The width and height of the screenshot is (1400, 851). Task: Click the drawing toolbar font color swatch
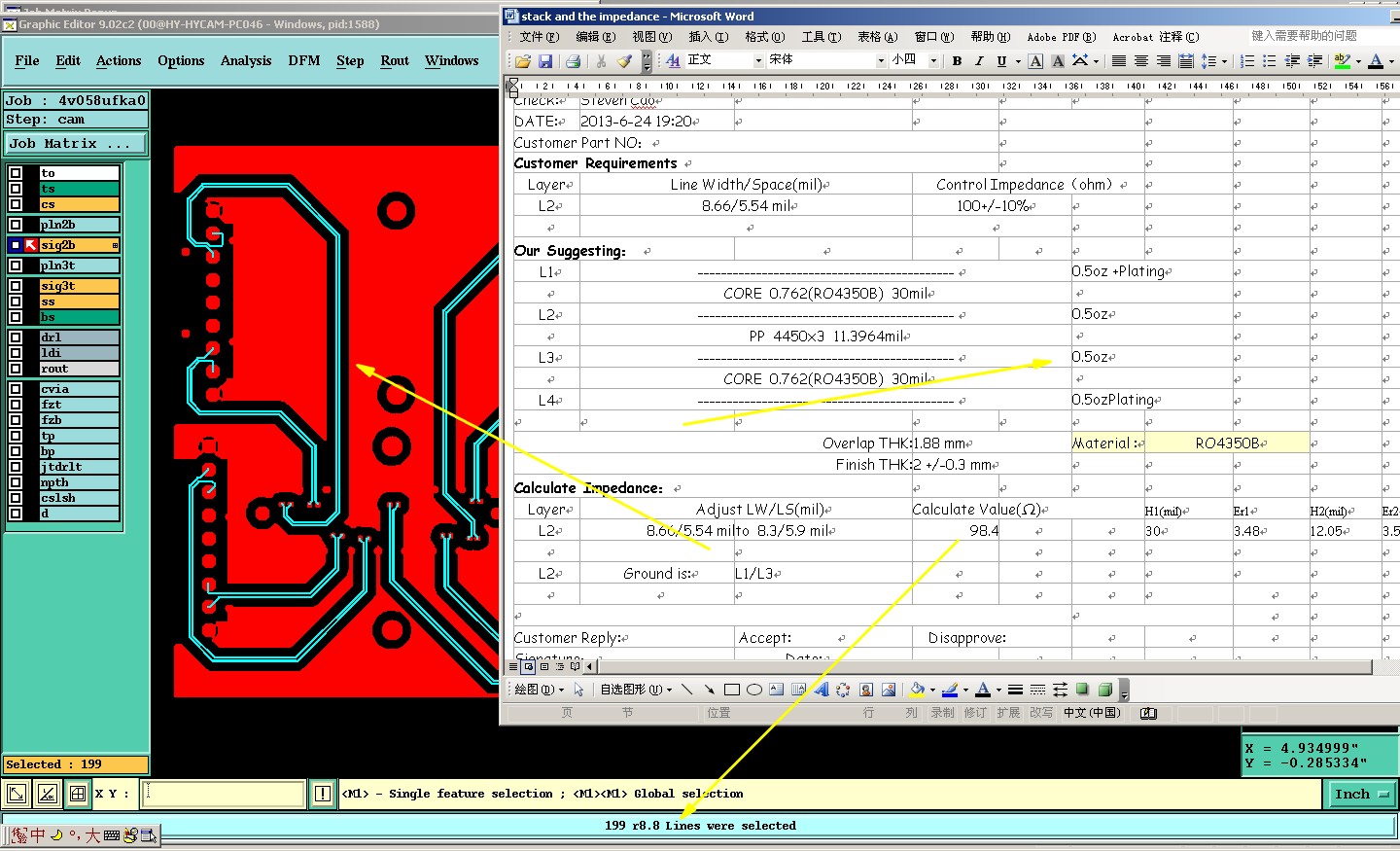click(x=983, y=690)
